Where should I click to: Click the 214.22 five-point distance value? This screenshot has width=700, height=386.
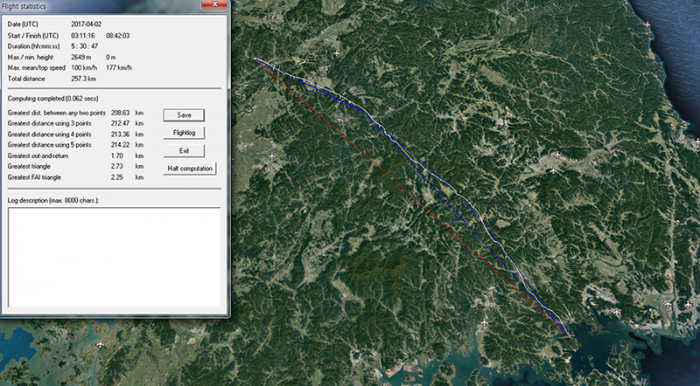pos(120,145)
